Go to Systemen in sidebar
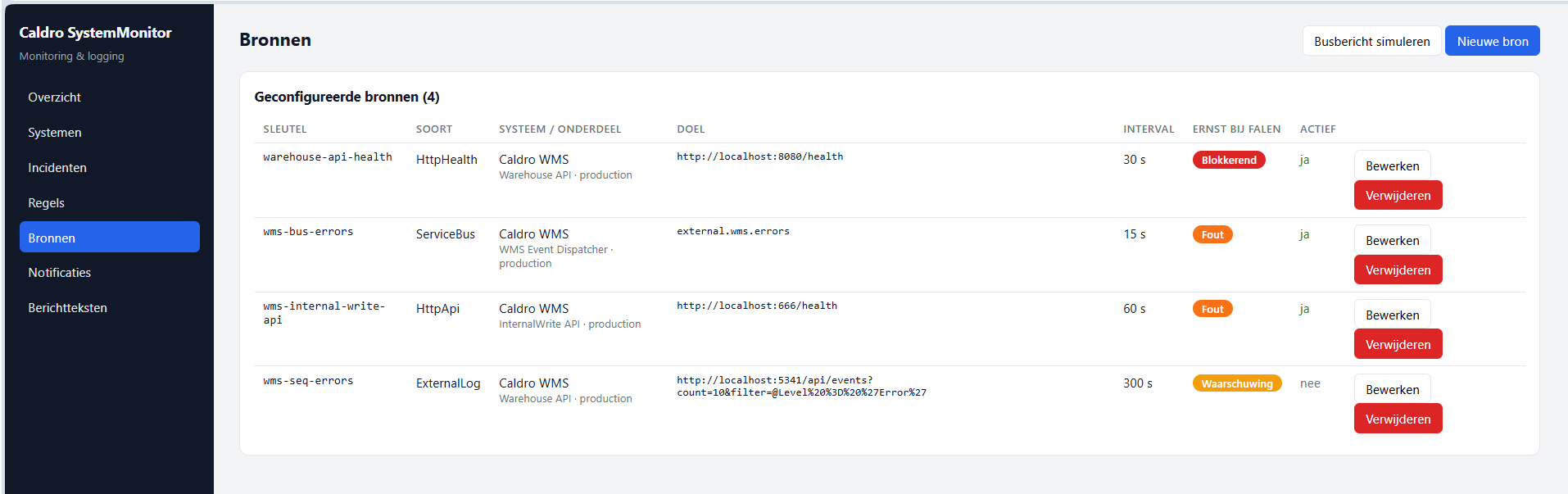Screen dimensions: 1568x494 (x=110, y=133)
